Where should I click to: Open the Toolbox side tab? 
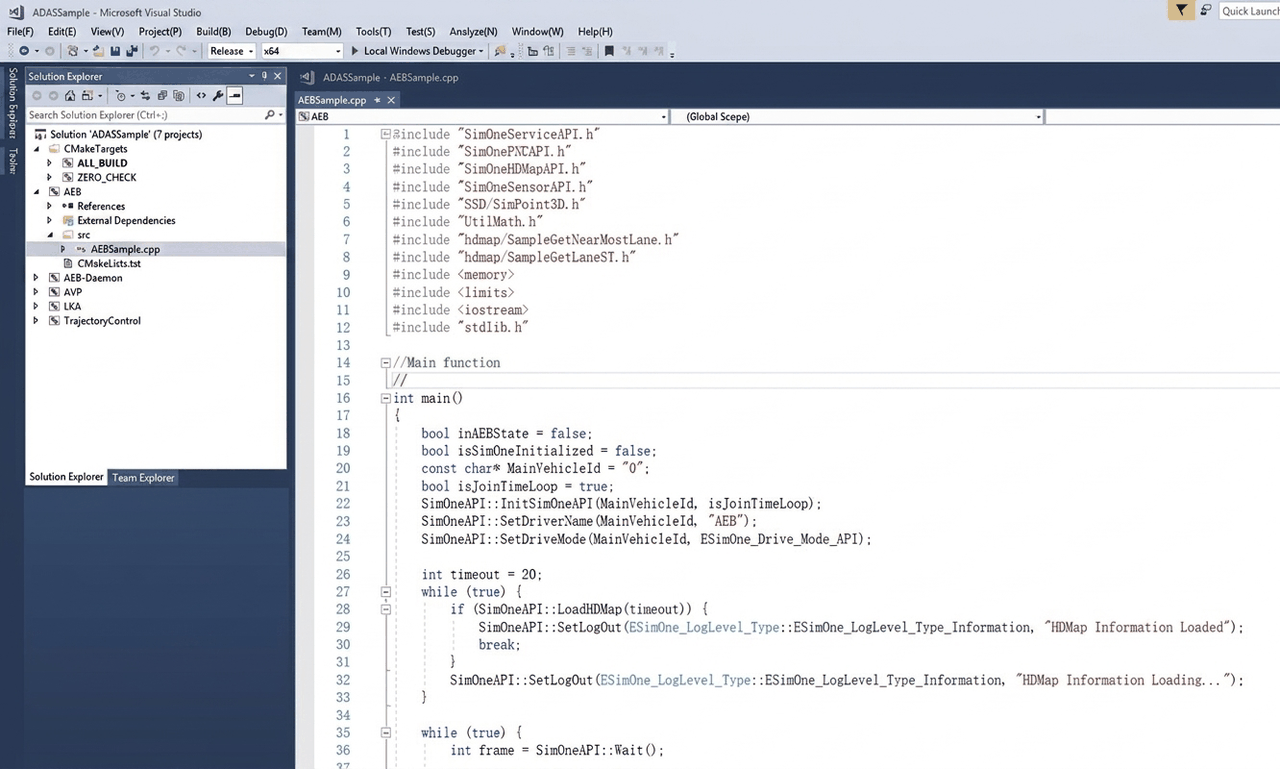coord(13,160)
